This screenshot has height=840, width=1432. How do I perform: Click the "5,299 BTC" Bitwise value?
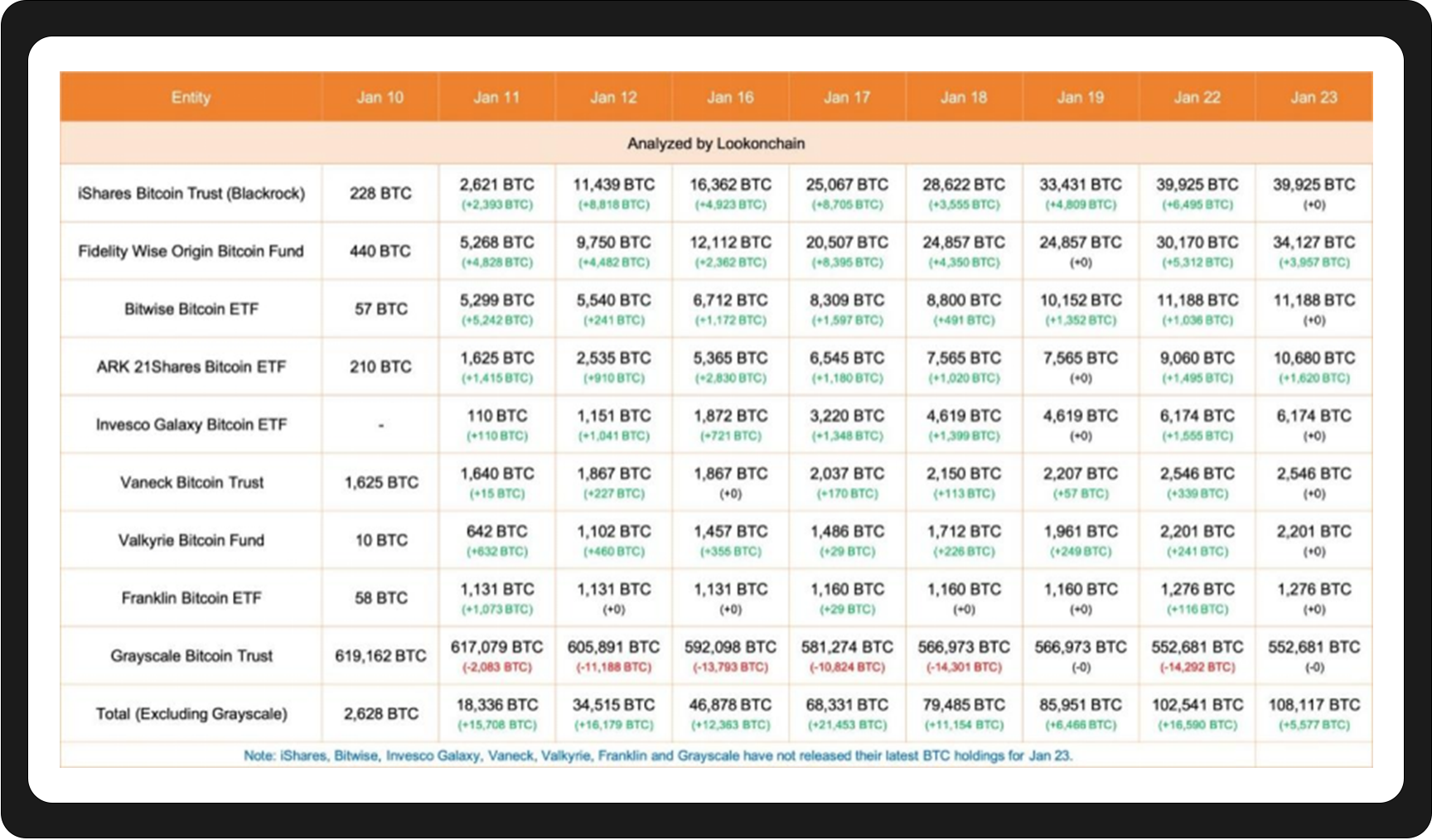click(x=497, y=300)
